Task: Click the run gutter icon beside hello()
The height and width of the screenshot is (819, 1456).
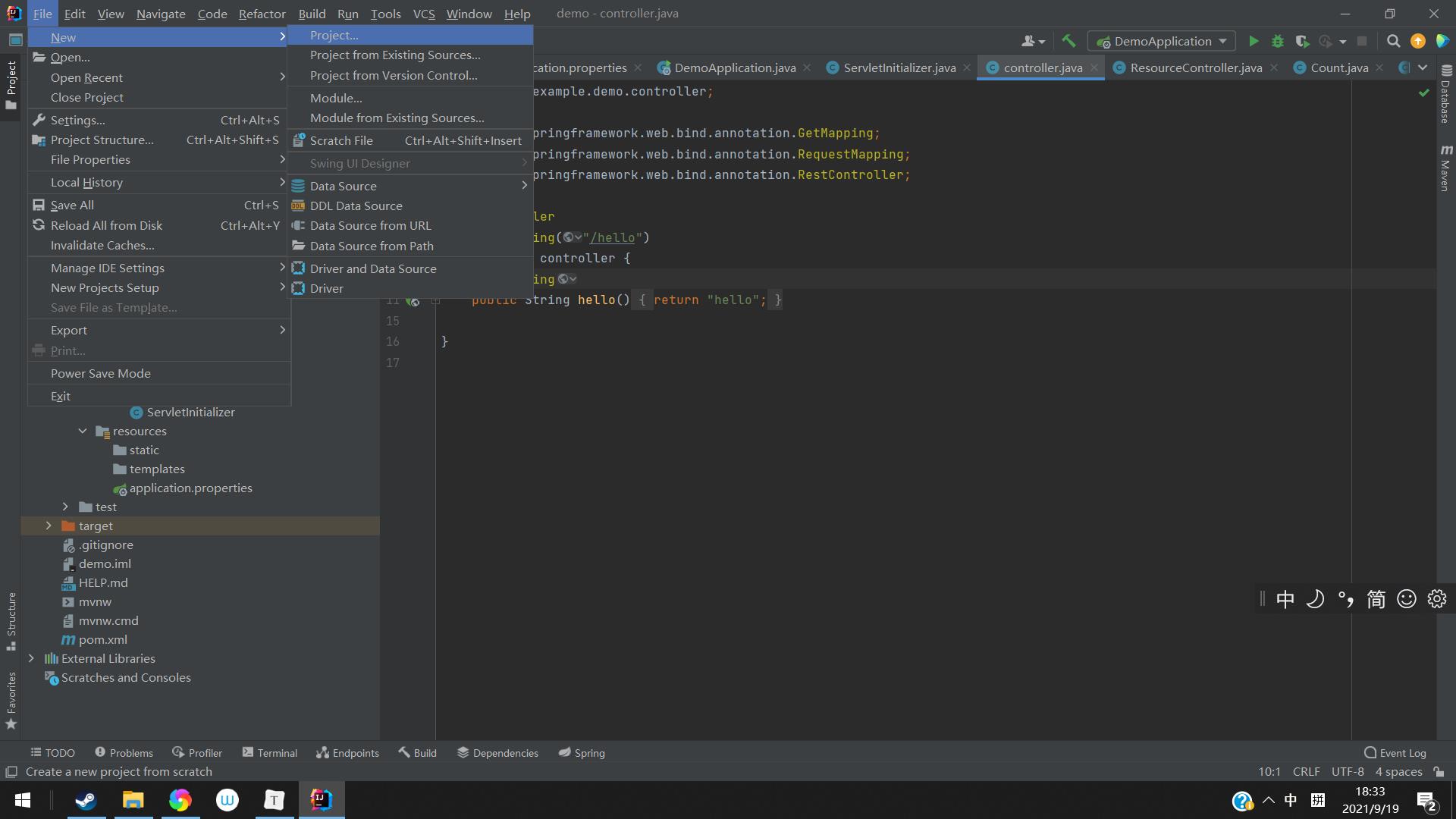Action: pyautogui.click(x=413, y=300)
